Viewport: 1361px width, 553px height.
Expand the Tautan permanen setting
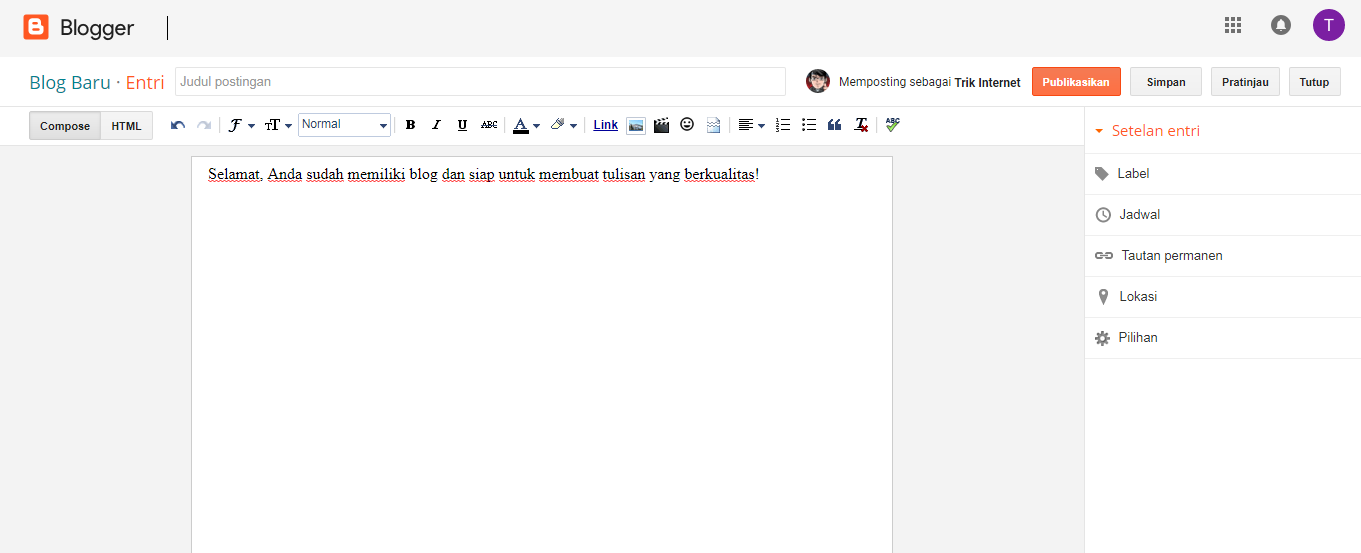[x=1222, y=256]
